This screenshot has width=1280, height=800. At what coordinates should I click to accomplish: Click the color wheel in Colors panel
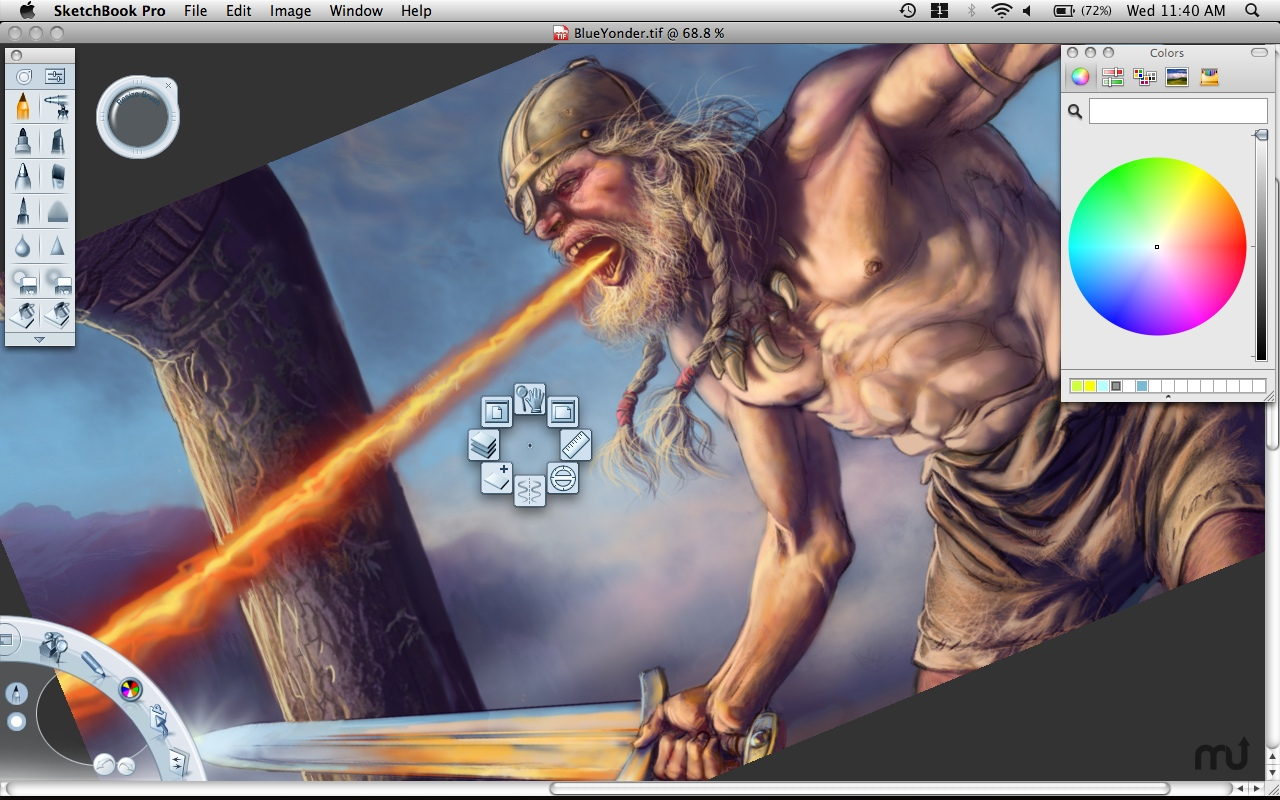[x=1157, y=246]
